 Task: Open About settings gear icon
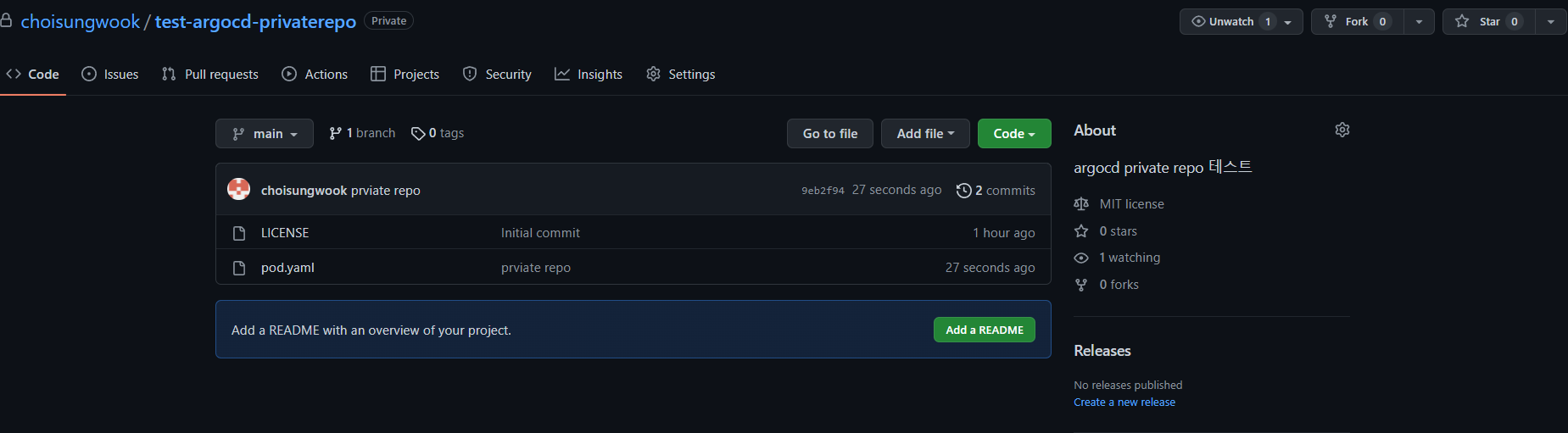click(1342, 130)
